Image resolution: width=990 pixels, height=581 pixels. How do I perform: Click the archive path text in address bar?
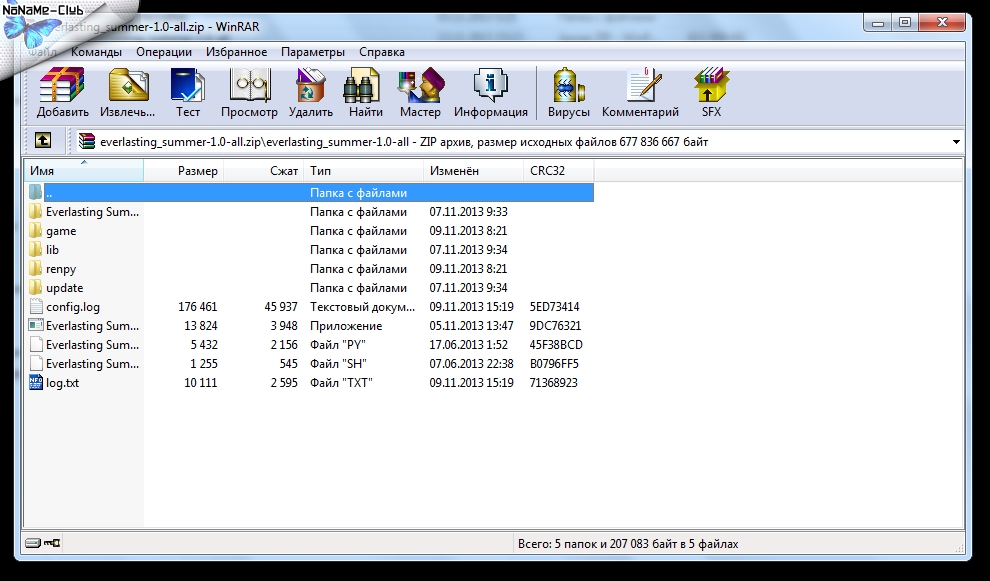coord(404,142)
